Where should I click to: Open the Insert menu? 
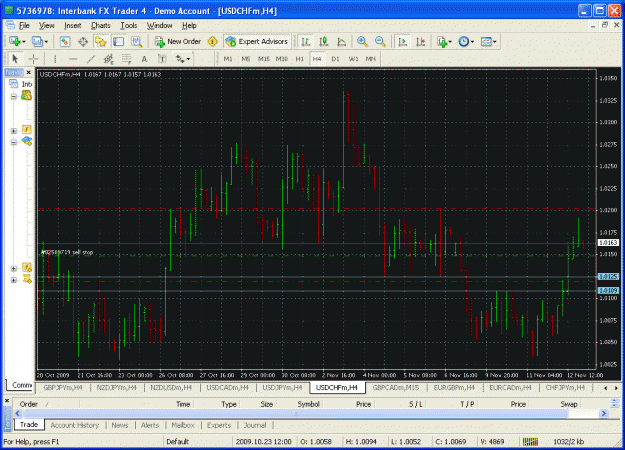[x=73, y=26]
